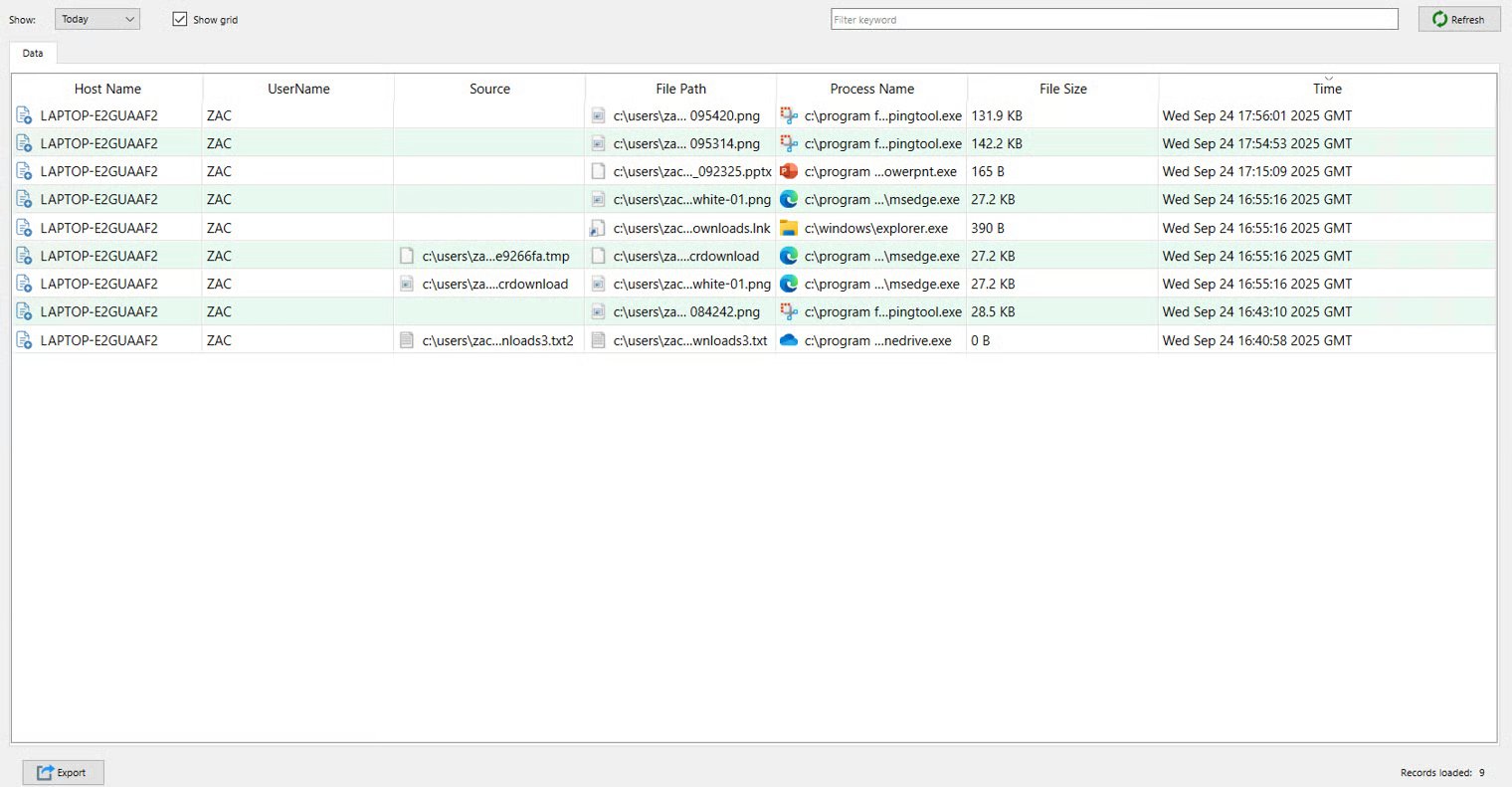Click the Edge icon beside the 16:55:16 crdownload entry
This screenshot has height=787, width=1512.
(789, 256)
